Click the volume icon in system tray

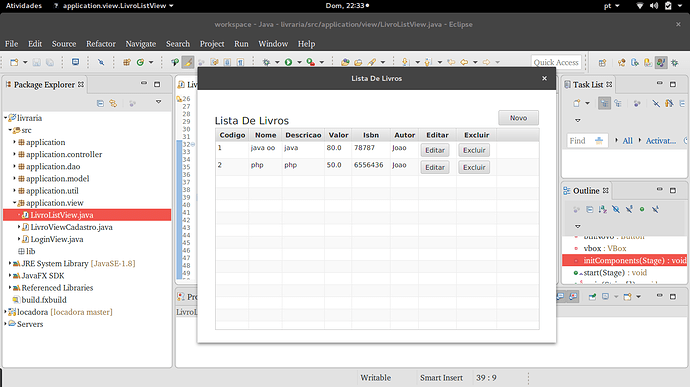pyautogui.click(x=654, y=6)
